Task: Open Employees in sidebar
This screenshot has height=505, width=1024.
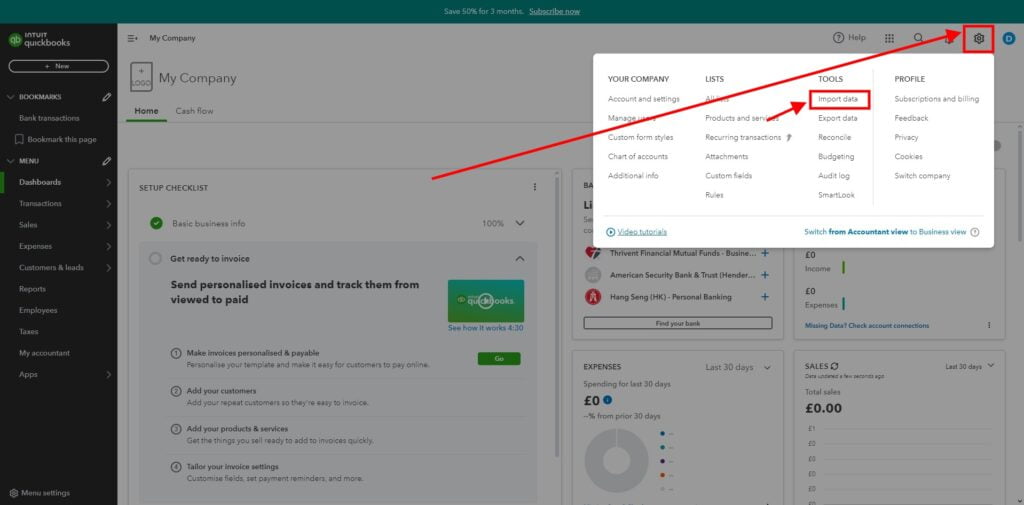Action: 38,310
